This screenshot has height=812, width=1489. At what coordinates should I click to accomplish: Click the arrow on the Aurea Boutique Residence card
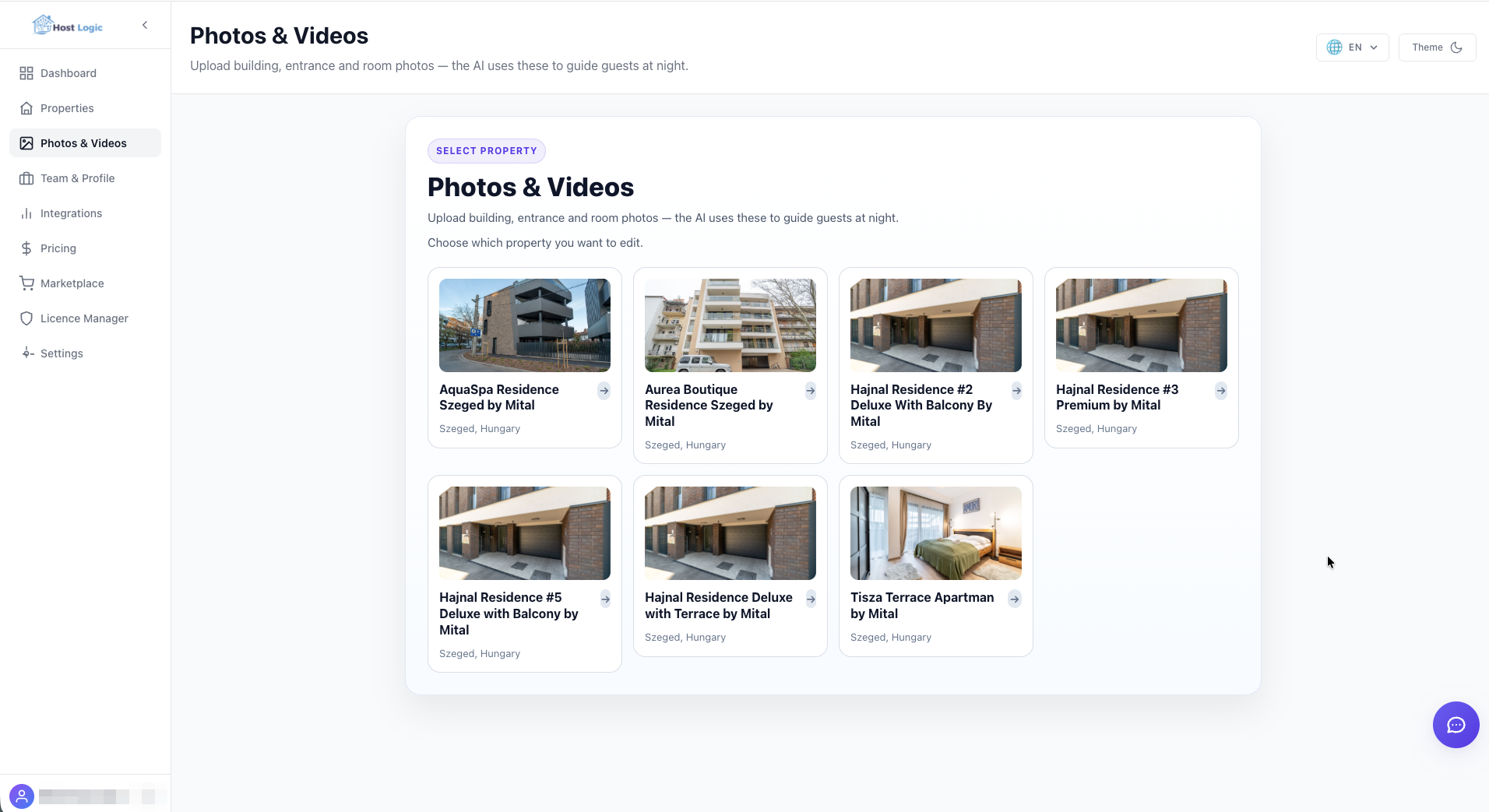(x=810, y=391)
